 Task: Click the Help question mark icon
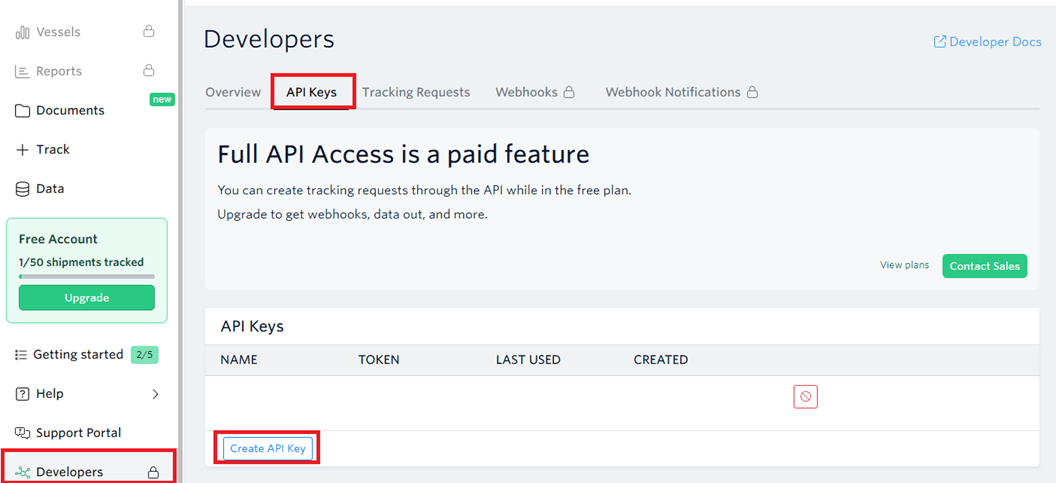tap(22, 394)
